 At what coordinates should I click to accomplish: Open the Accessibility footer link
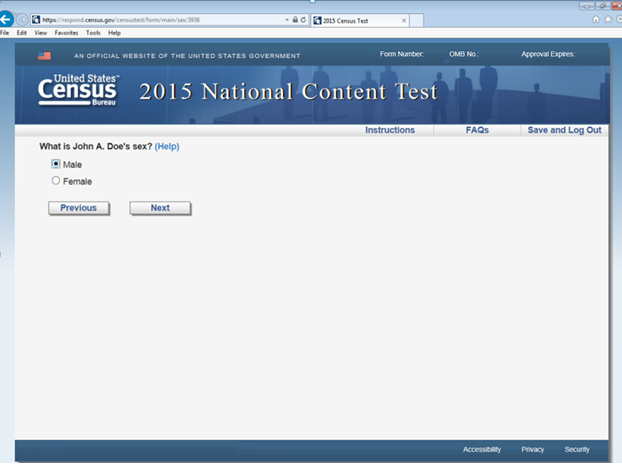click(x=482, y=449)
